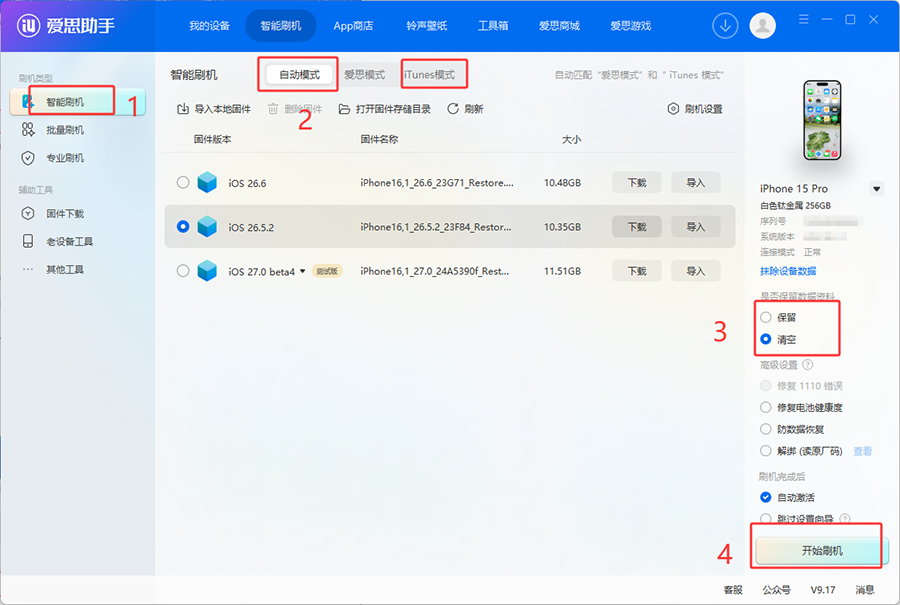Open the iPhone 15 Pro device dropdown
Screen dimensions: 900x605
pos(876,189)
